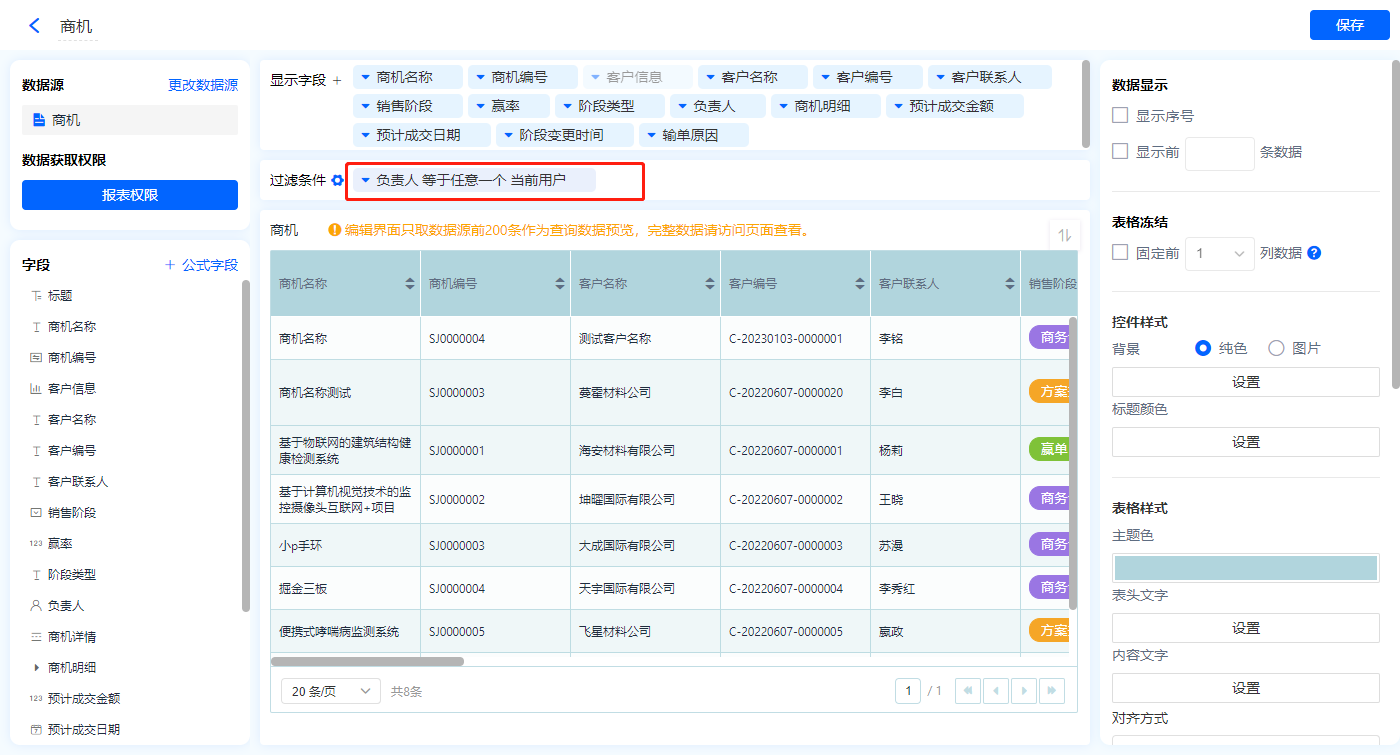Toggle the 固定前 freeze columns checkbox
The height and width of the screenshot is (755, 1400).
click(1120, 253)
